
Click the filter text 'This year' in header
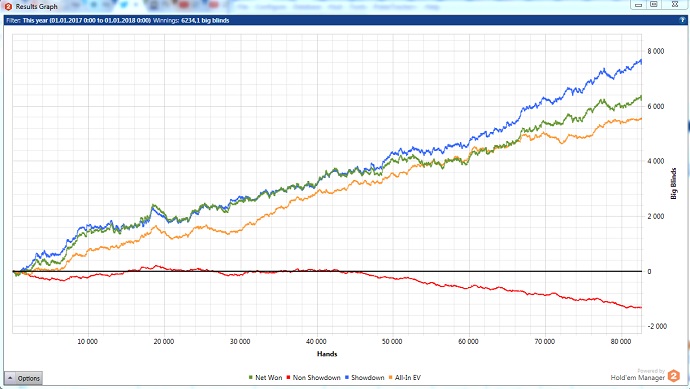tap(35, 20)
